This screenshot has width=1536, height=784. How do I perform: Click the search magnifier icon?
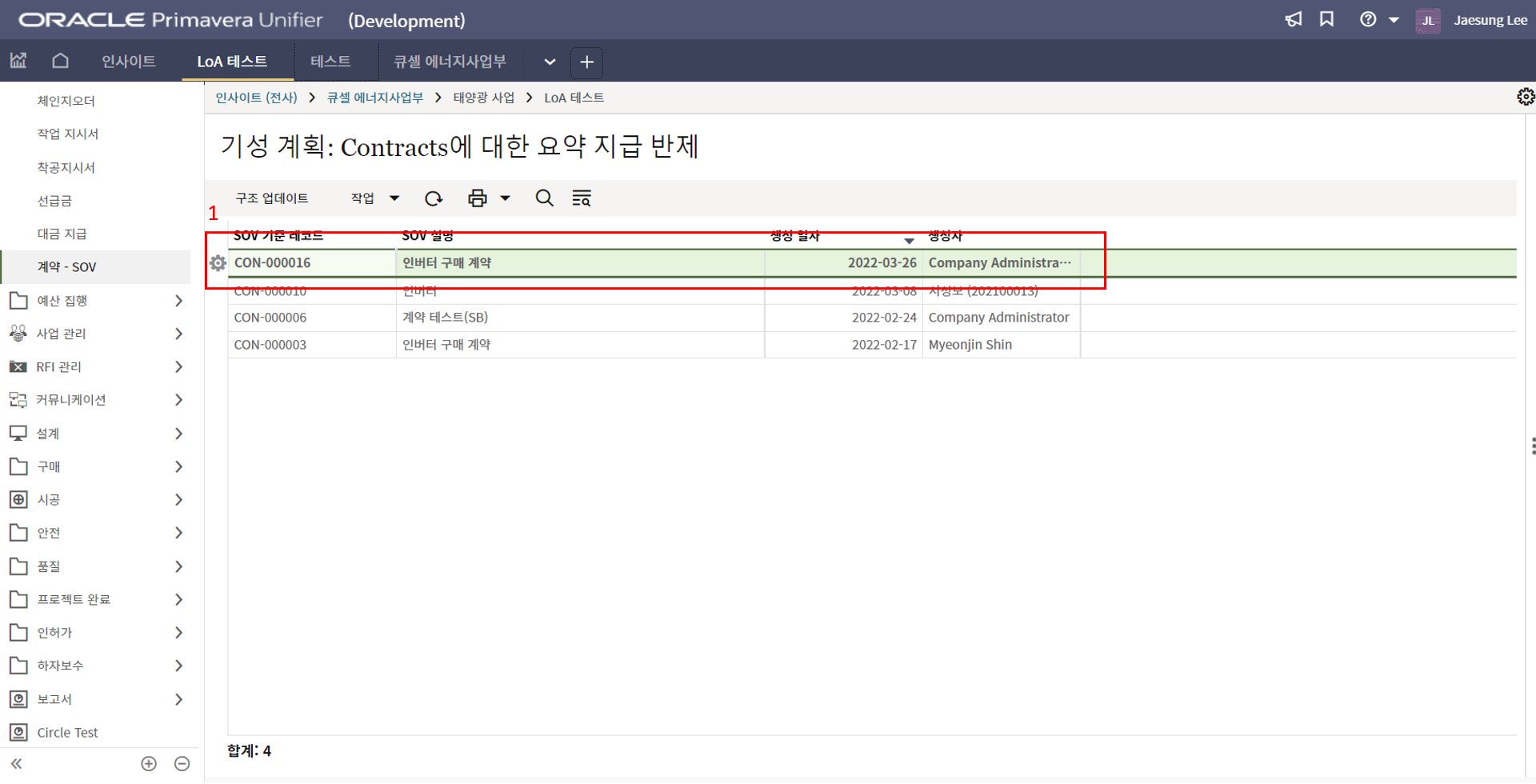544,198
